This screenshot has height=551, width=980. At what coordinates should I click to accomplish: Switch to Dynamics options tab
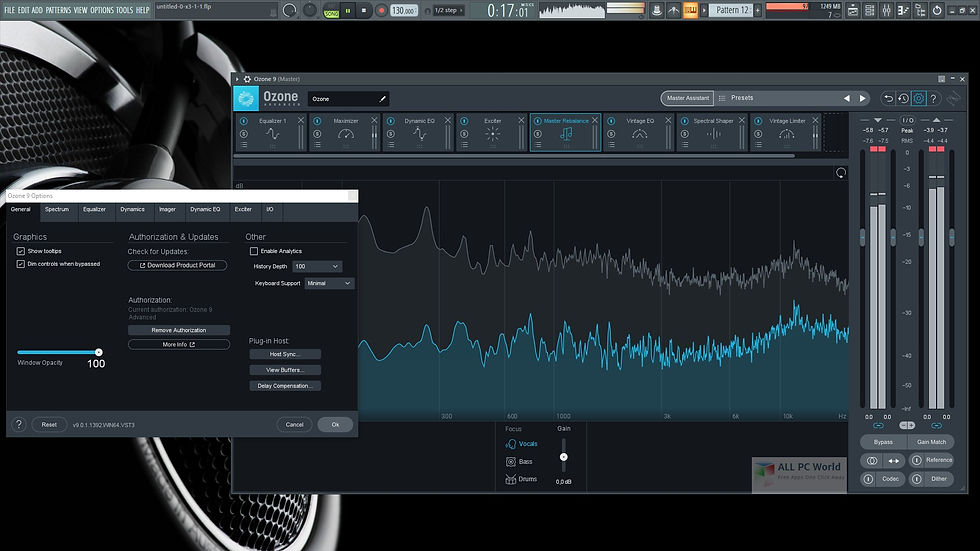[x=132, y=209]
